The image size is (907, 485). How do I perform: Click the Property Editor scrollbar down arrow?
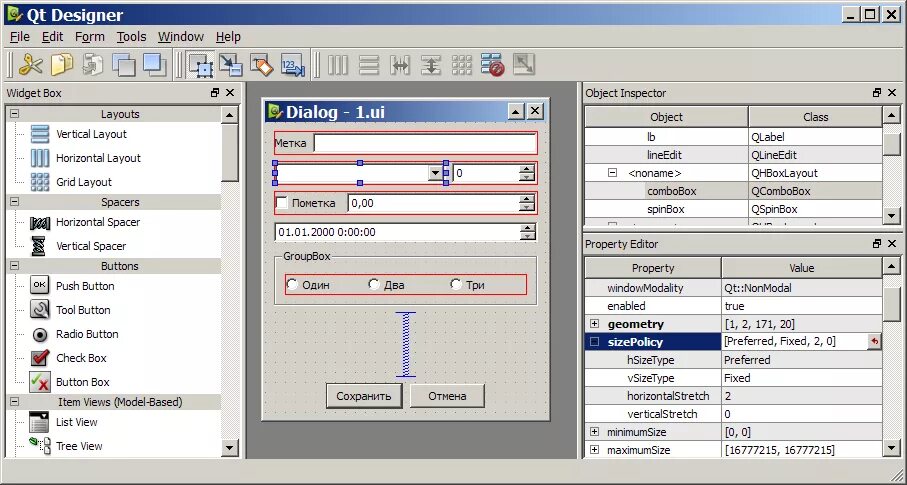point(891,448)
